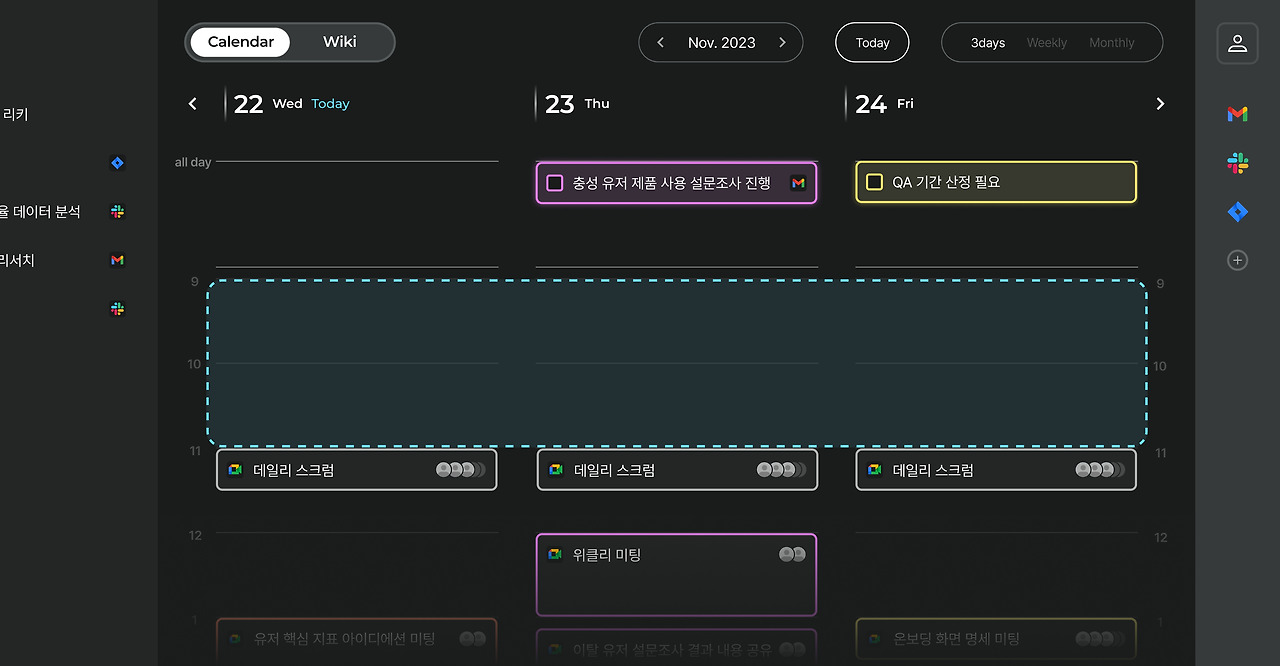Go to previous month arrow

pos(660,43)
